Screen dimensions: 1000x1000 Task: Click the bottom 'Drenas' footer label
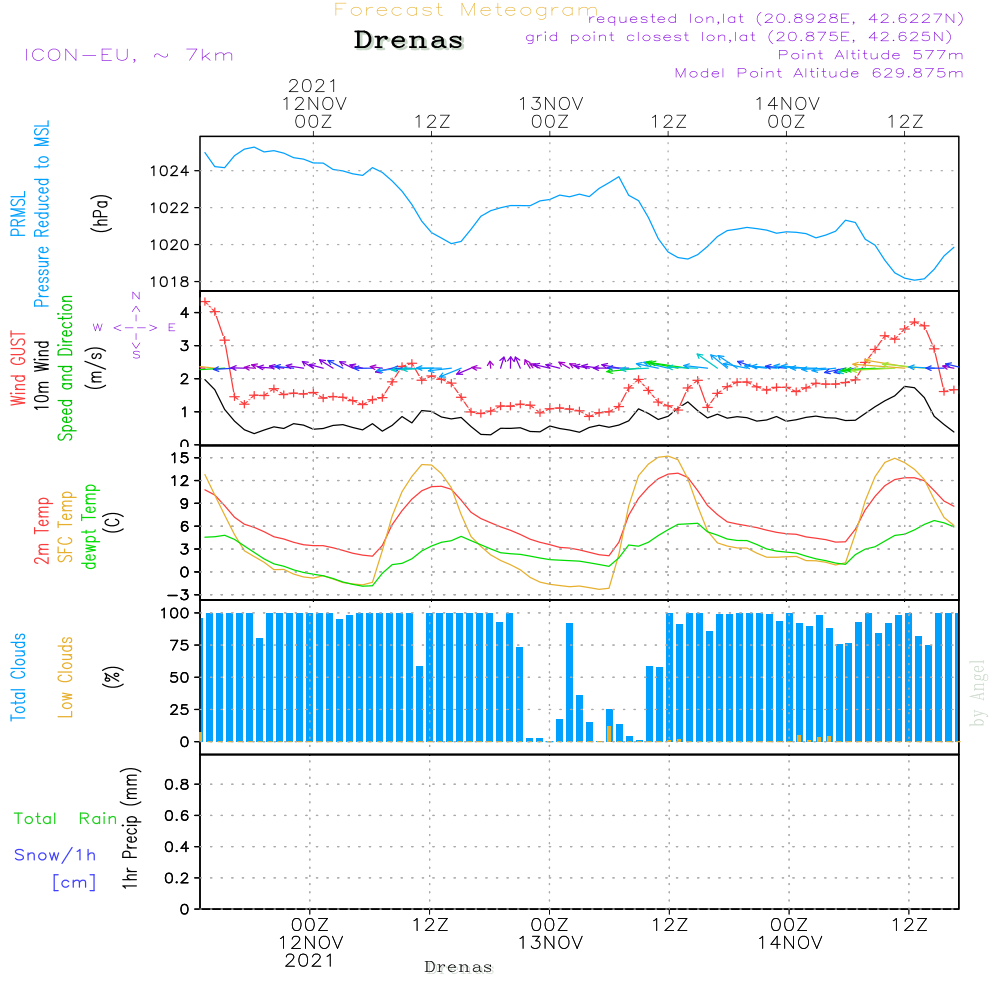coord(459,967)
